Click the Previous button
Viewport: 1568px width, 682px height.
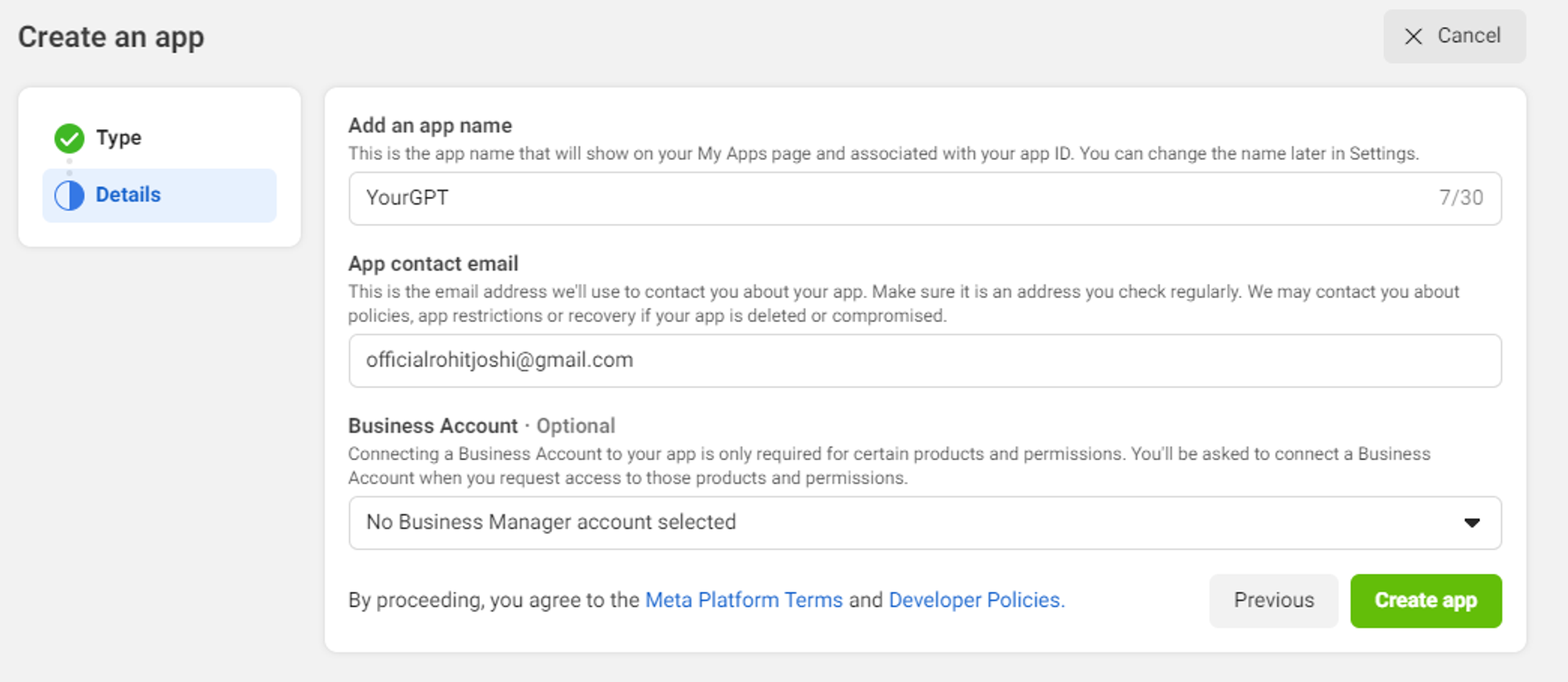click(1273, 600)
